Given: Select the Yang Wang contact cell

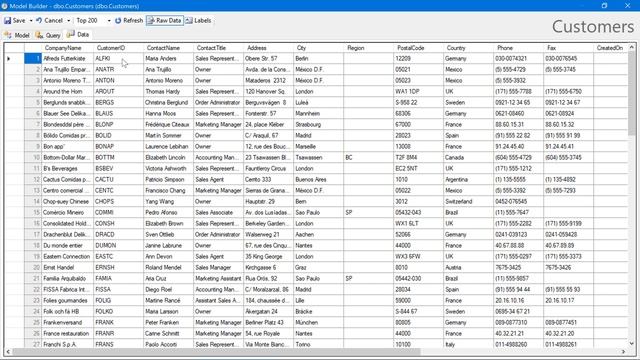Looking at the screenshot, I should 169,202.
